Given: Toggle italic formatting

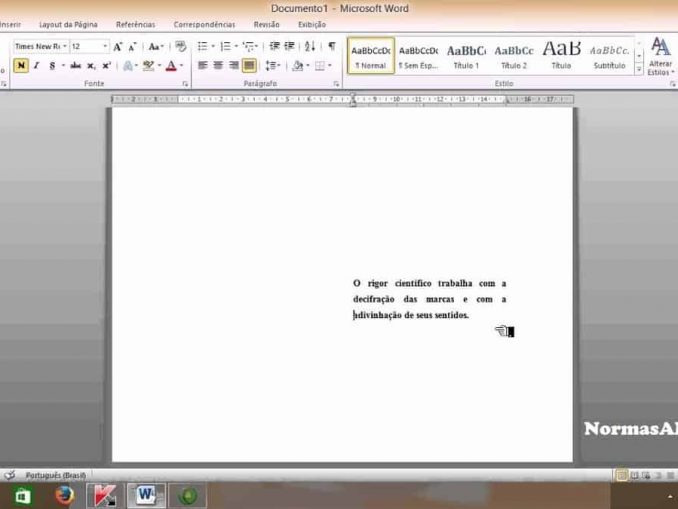Looking at the screenshot, I should pos(37,66).
